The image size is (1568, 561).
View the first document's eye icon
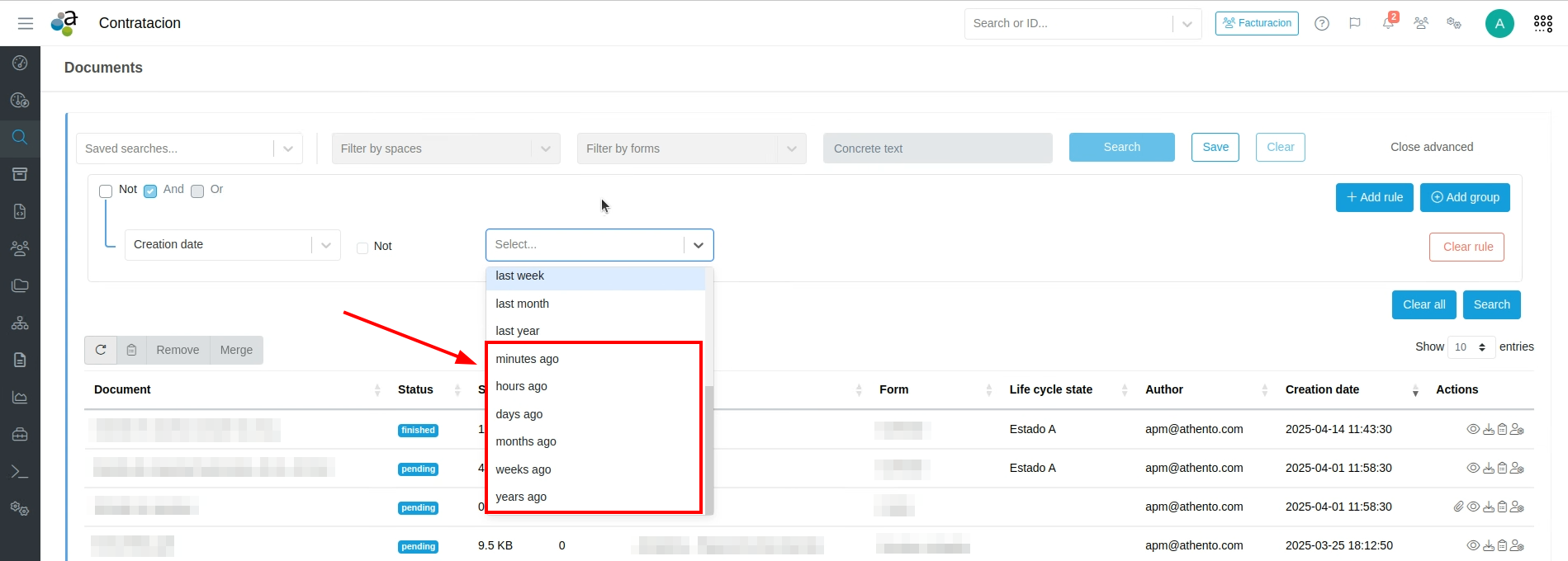1472,429
